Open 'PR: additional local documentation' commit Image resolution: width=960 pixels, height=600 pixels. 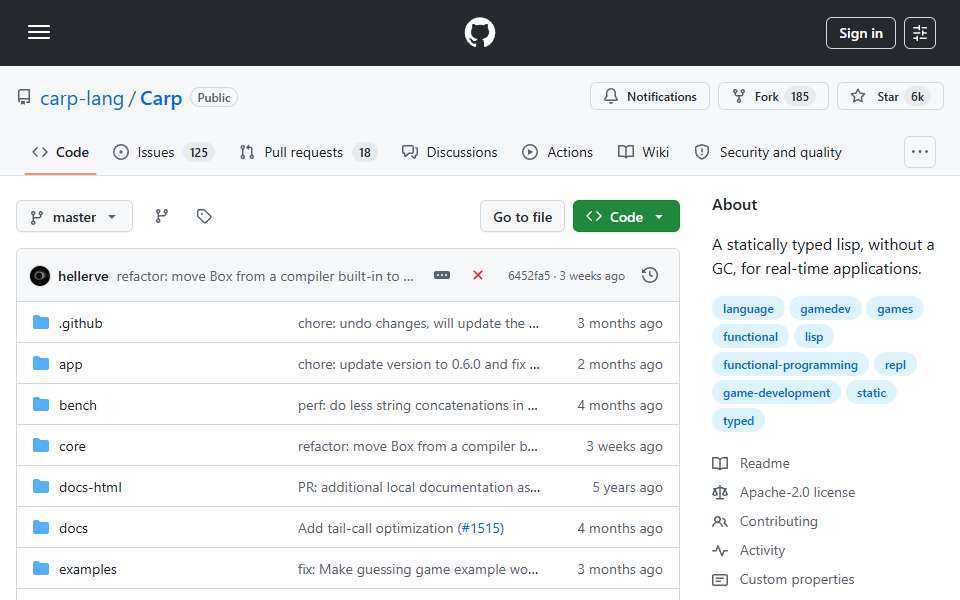pos(419,487)
